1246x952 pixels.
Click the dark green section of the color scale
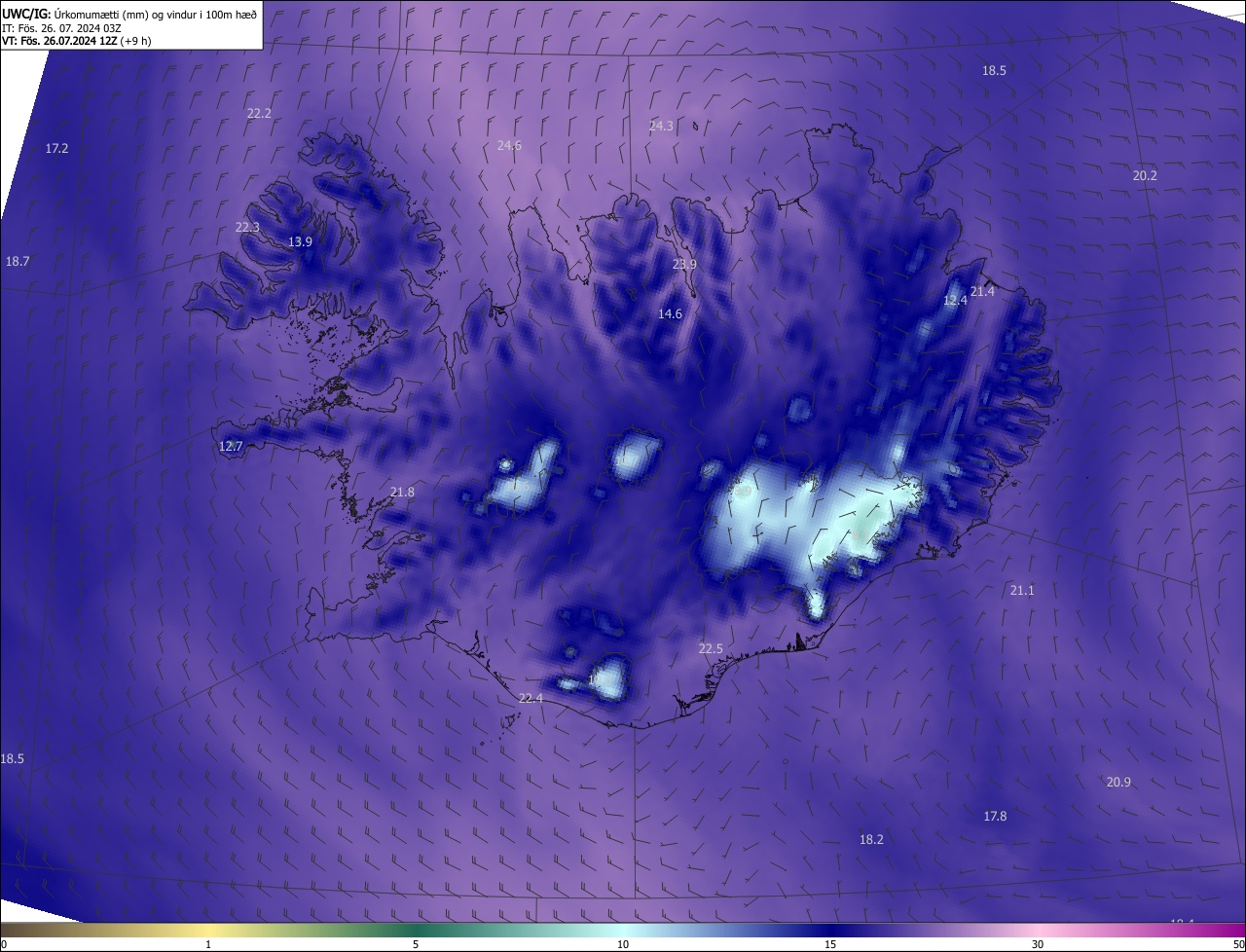pyautogui.click(x=417, y=931)
